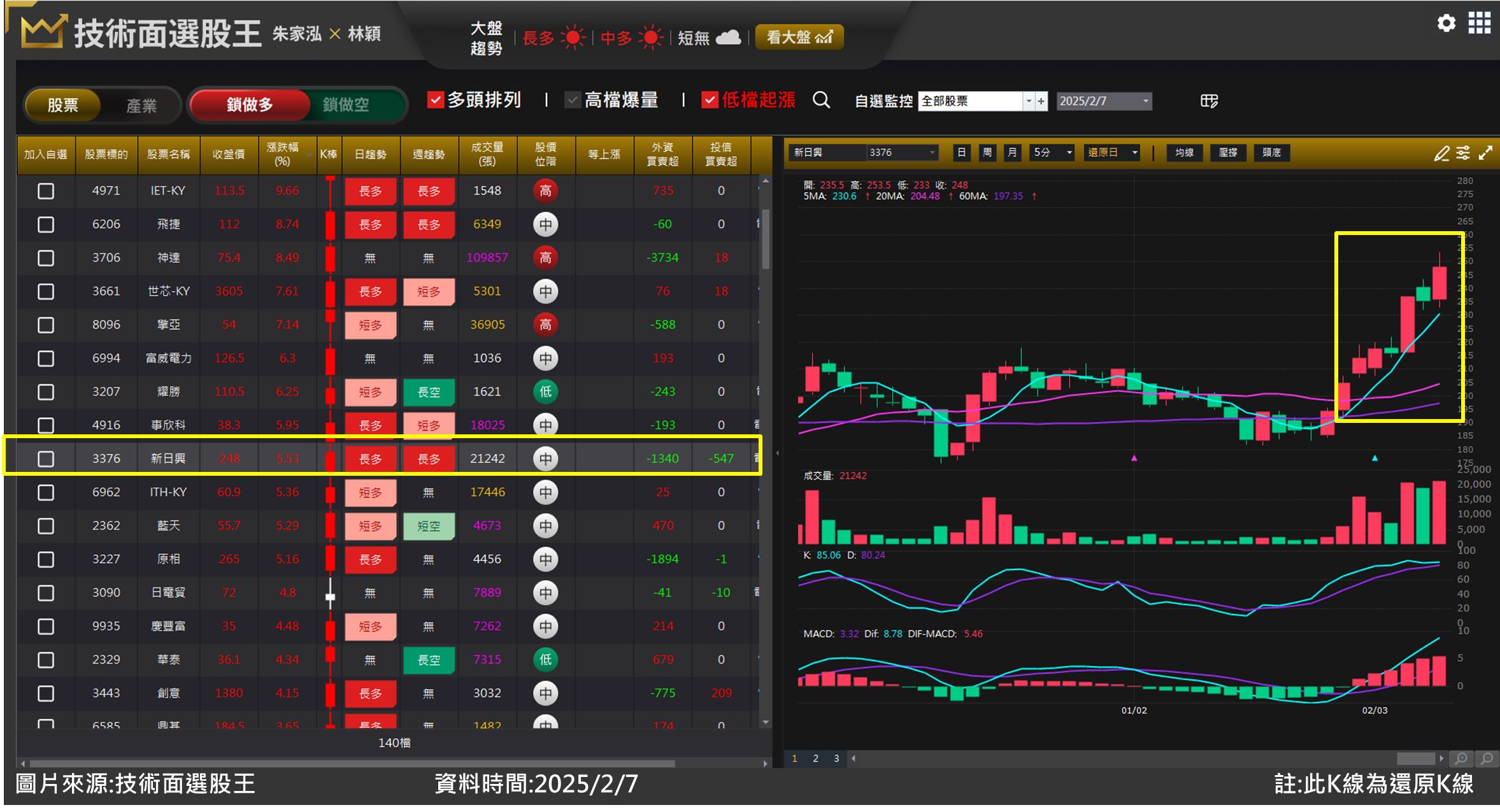Toggle the 低檔起漲 checkbox

(x=710, y=100)
